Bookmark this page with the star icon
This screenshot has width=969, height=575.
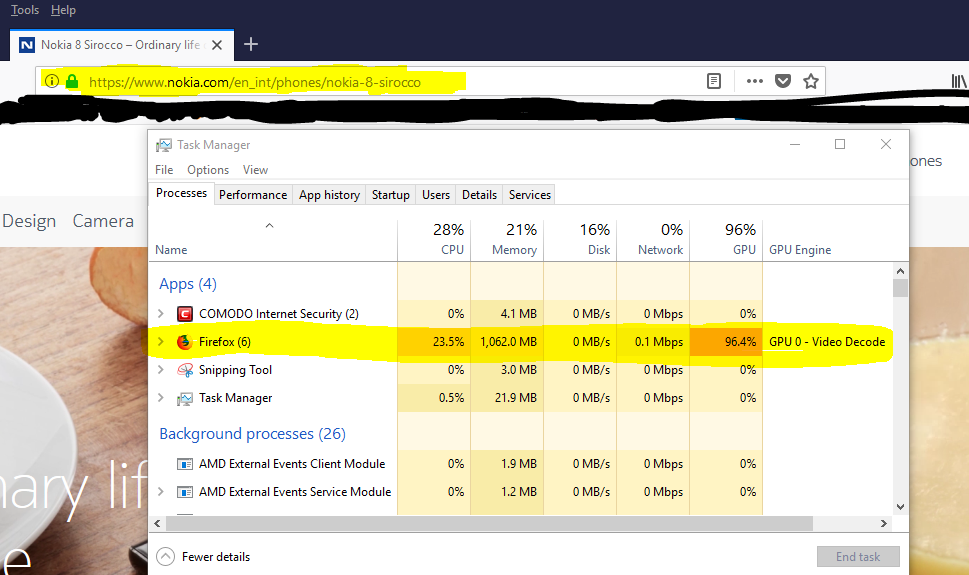point(811,81)
